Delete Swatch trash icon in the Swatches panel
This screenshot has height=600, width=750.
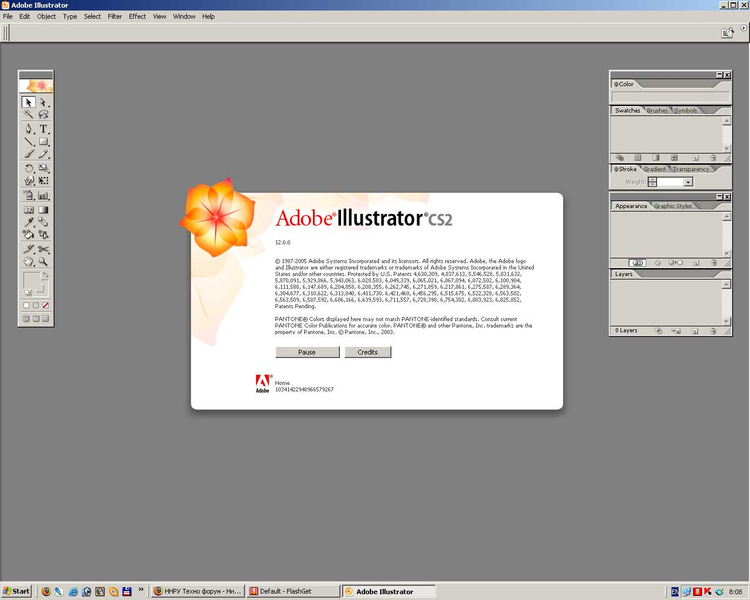[x=713, y=157]
